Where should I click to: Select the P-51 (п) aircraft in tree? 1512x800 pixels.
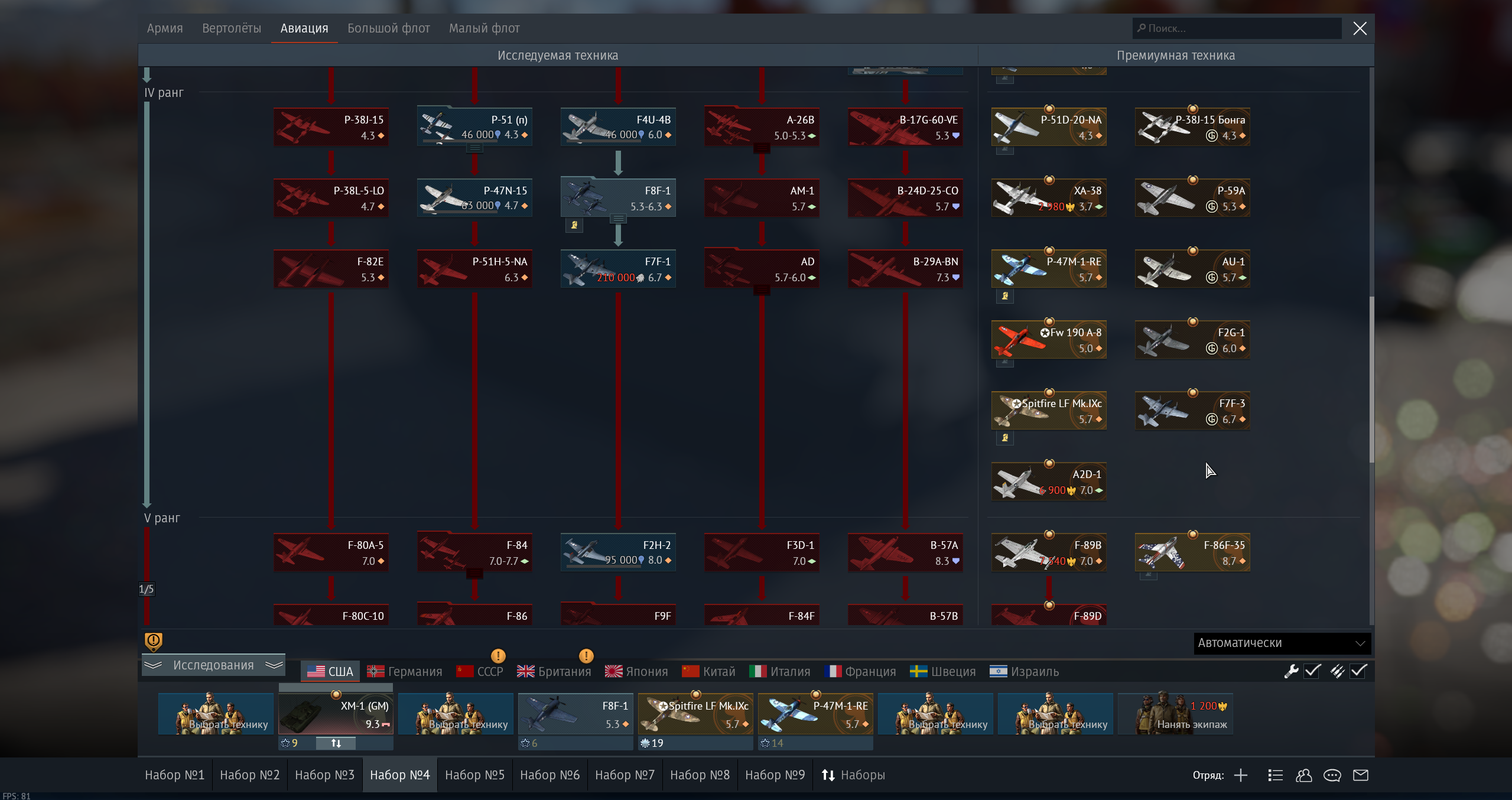[x=474, y=127]
